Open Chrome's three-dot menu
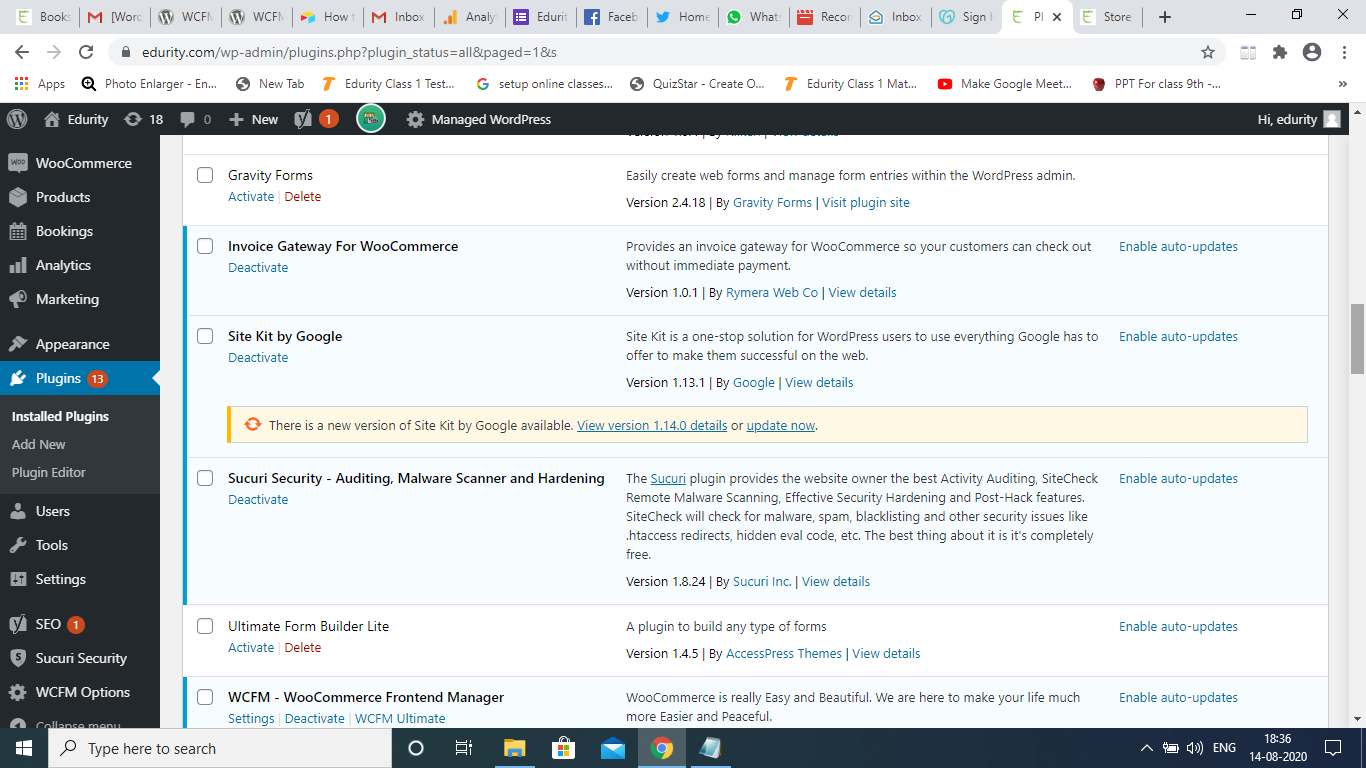Viewport: 1366px width, 768px height. coord(1345,52)
